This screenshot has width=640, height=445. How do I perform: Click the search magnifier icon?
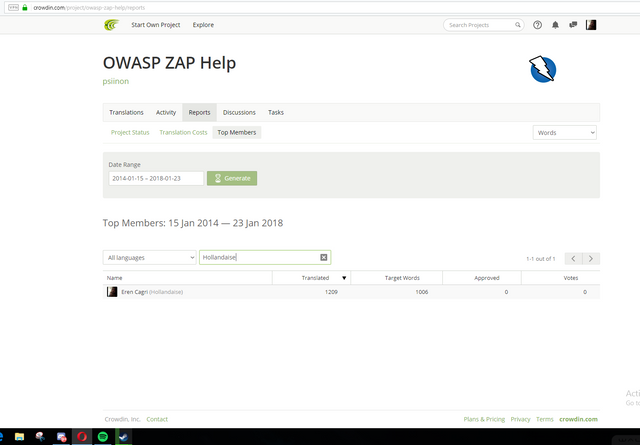click(x=518, y=25)
